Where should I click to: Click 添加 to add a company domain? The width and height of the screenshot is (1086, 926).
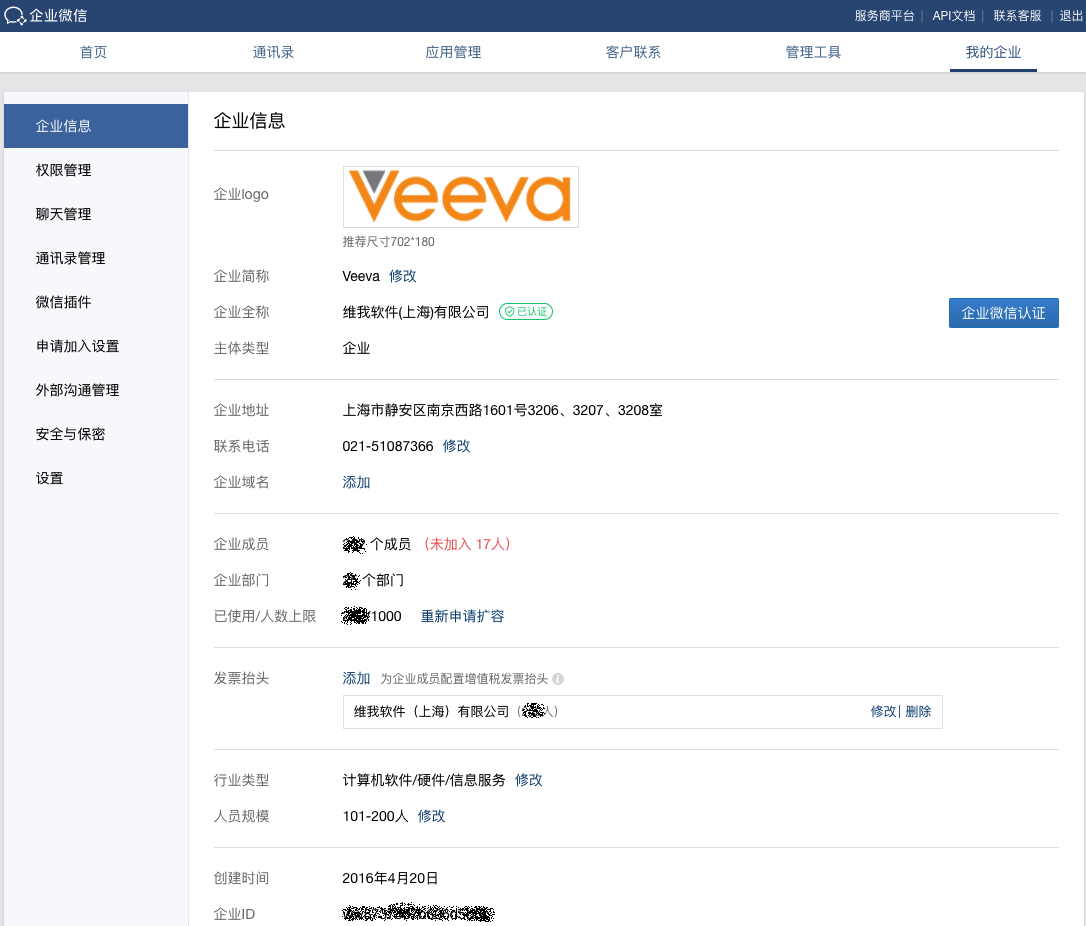point(357,482)
